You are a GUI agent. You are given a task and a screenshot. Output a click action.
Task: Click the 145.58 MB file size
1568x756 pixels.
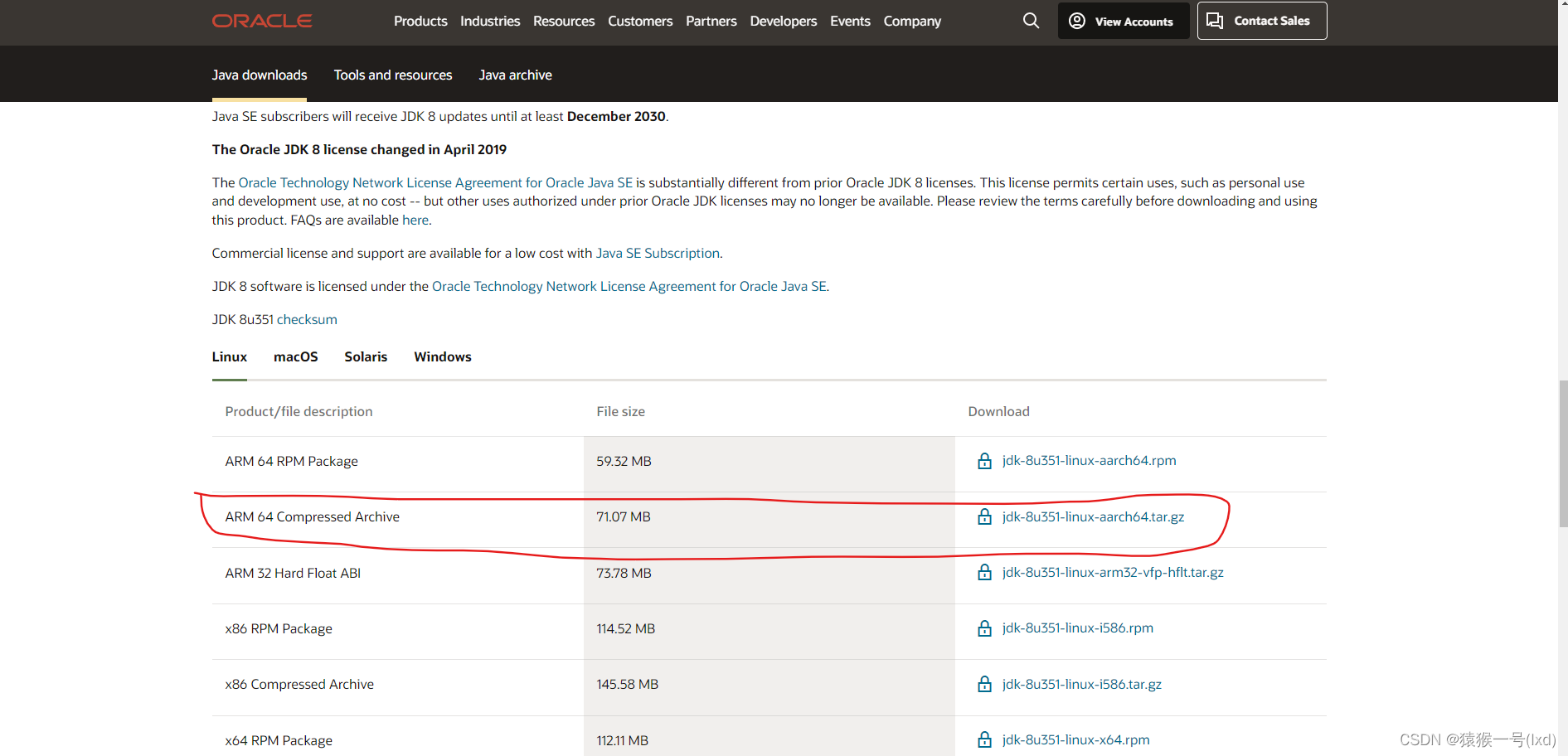(628, 684)
